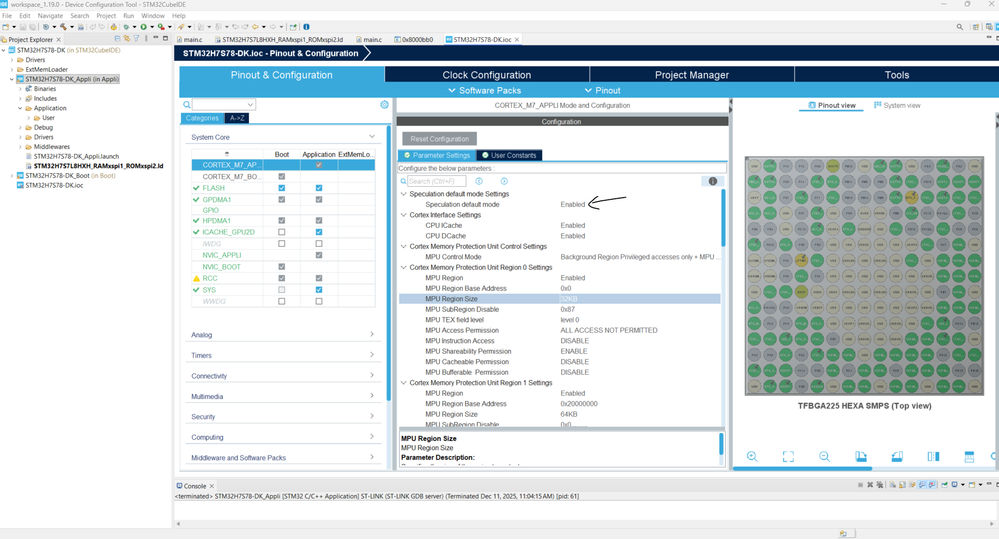Toggle FLASH Application checkbox
Image resolution: width=999 pixels, height=539 pixels.
(319, 188)
